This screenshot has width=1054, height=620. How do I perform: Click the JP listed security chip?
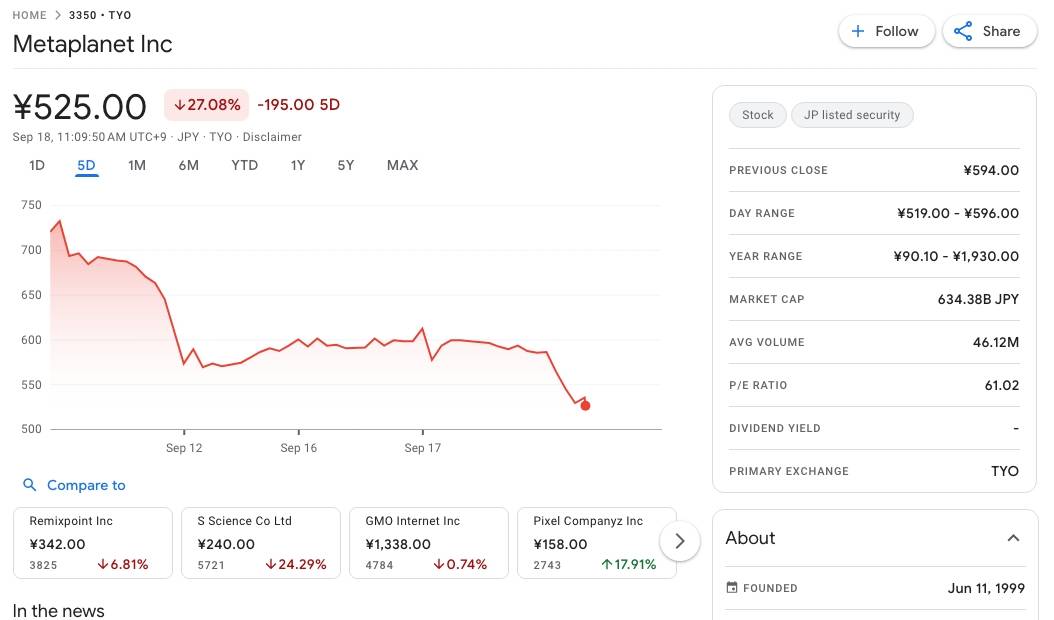tap(852, 115)
